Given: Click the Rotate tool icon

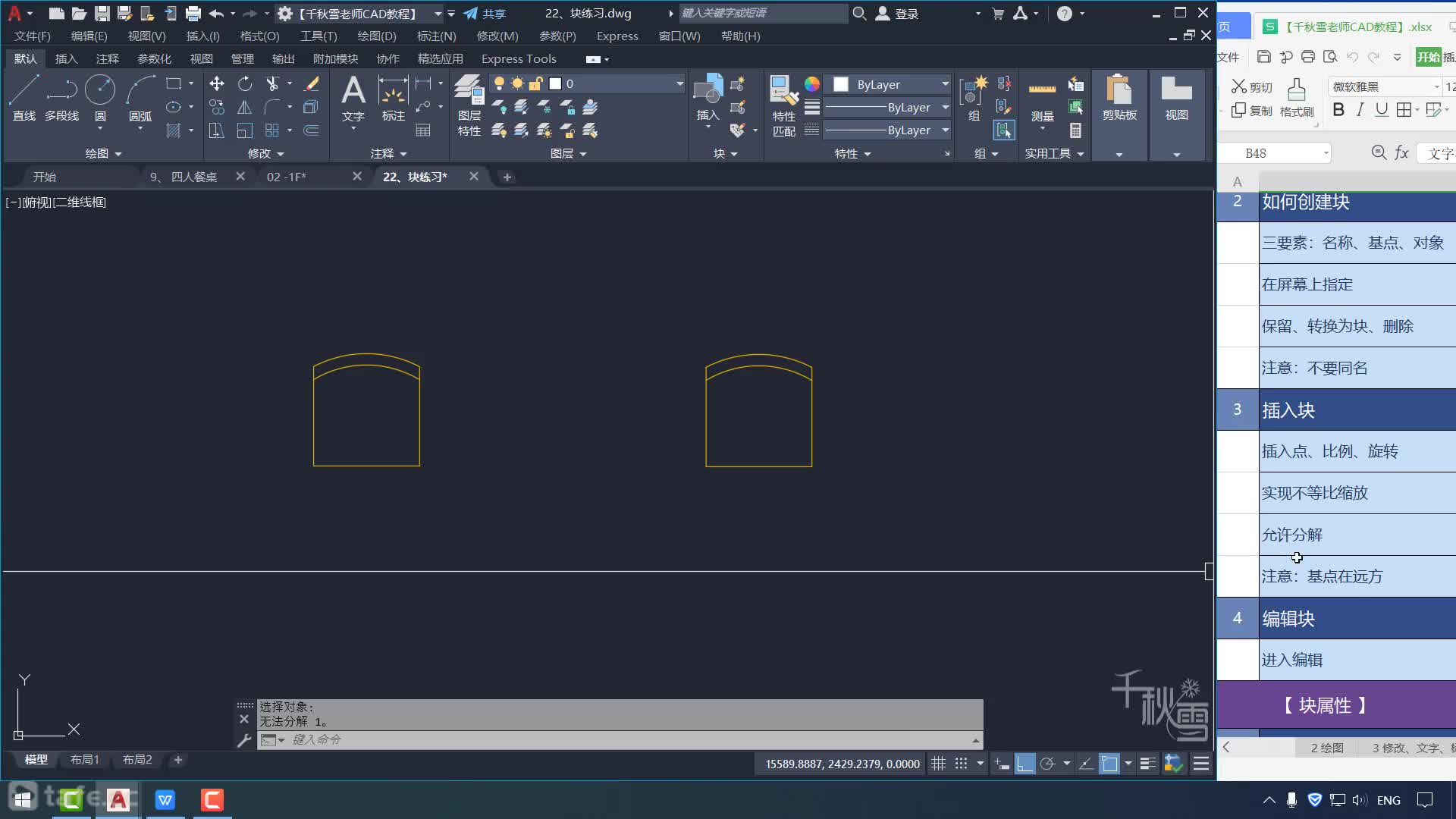Looking at the screenshot, I should click(244, 83).
